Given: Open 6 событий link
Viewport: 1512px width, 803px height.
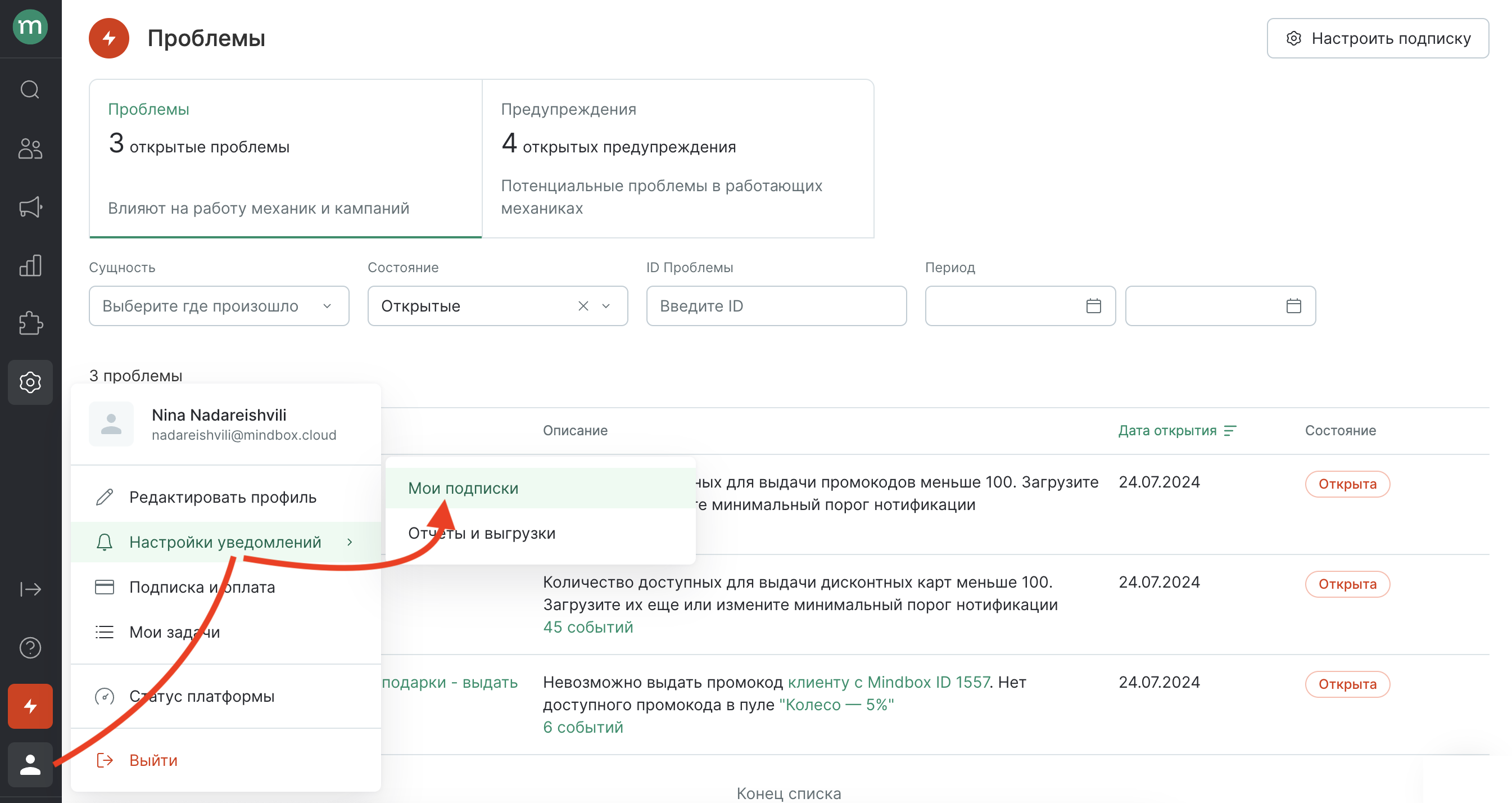Looking at the screenshot, I should (583, 727).
